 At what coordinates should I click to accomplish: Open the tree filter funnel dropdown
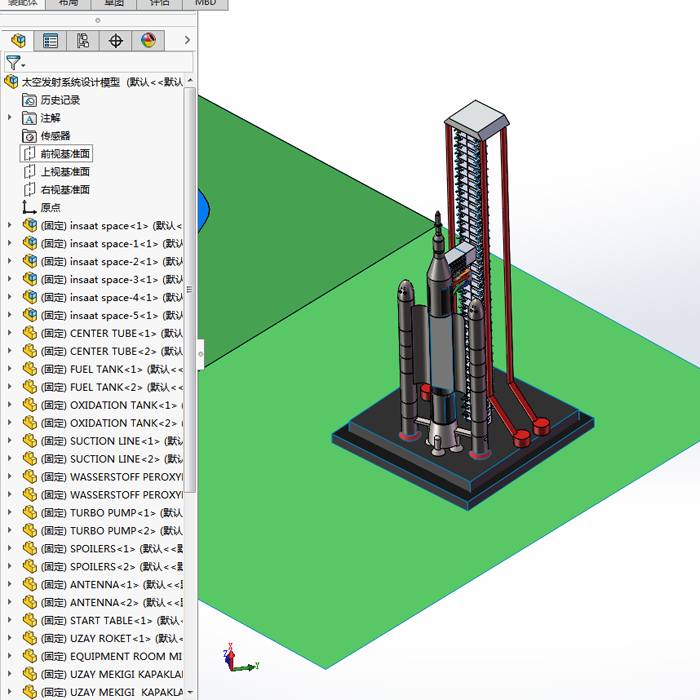pos(15,62)
